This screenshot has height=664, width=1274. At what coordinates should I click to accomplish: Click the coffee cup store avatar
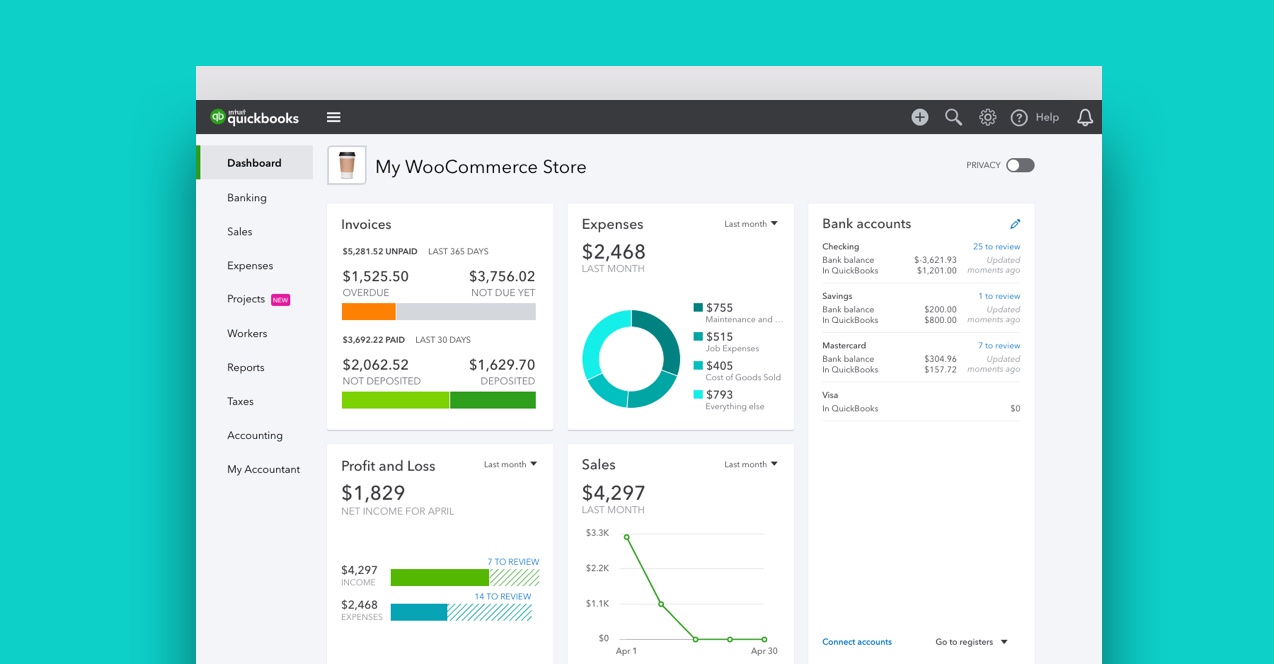point(347,165)
